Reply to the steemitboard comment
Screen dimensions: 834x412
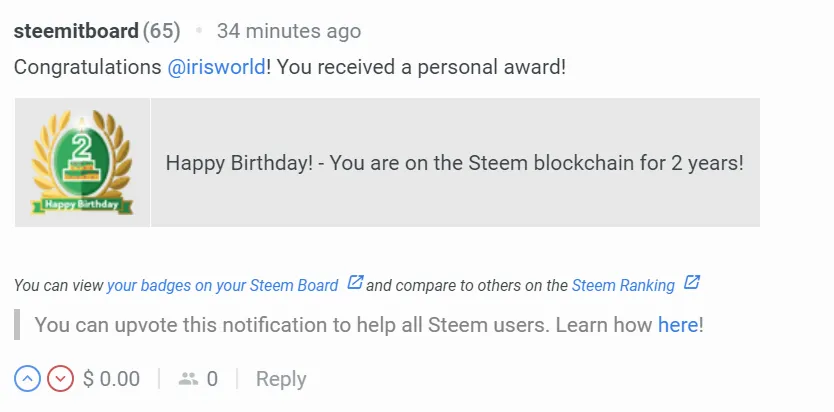click(281, 379)
